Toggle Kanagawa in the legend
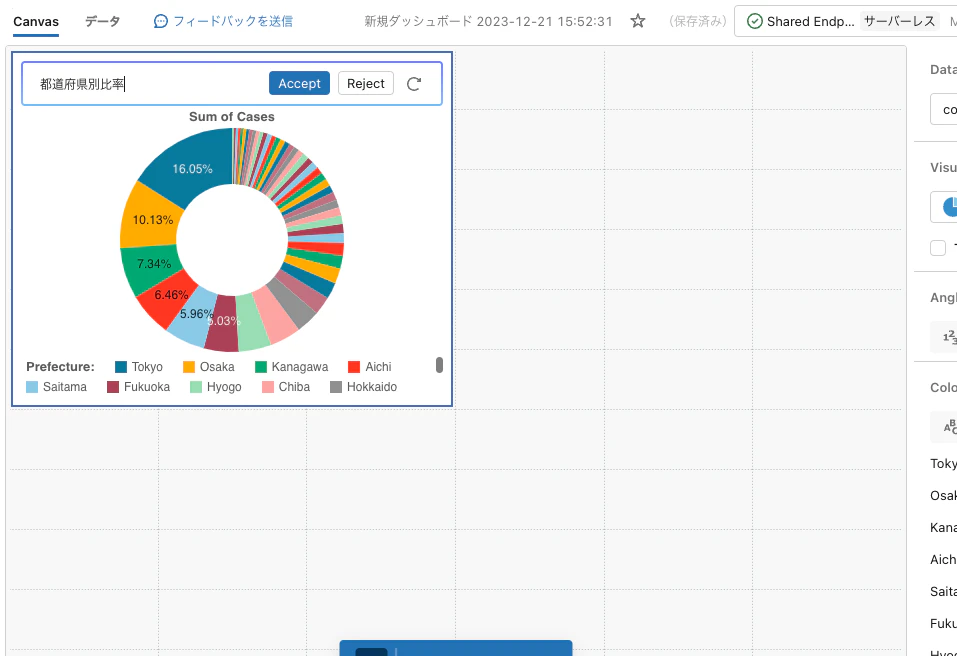 (292, 367)
